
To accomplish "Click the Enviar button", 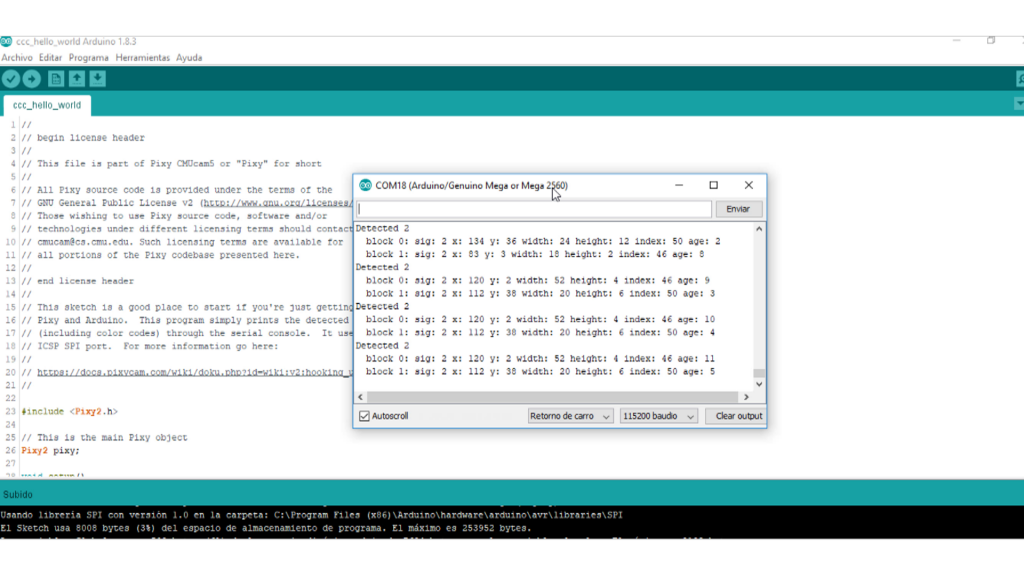I will 738,209.
